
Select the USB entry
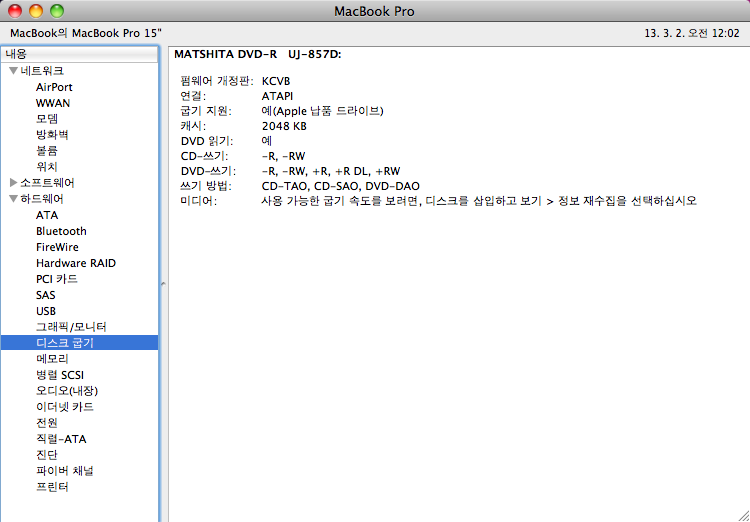click(x=46, y=311)
